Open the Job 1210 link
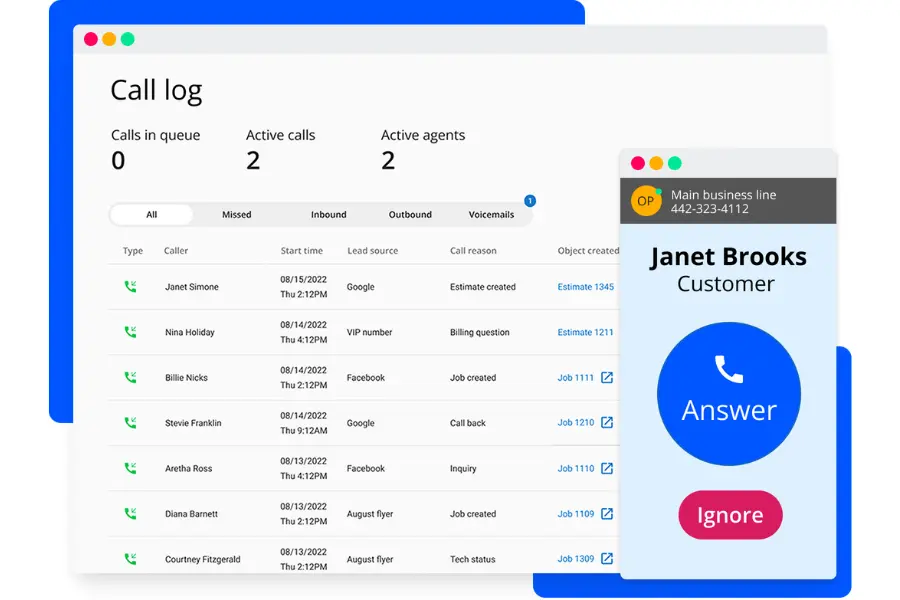This screenshot has height=600, width=900. click(576, 423)
